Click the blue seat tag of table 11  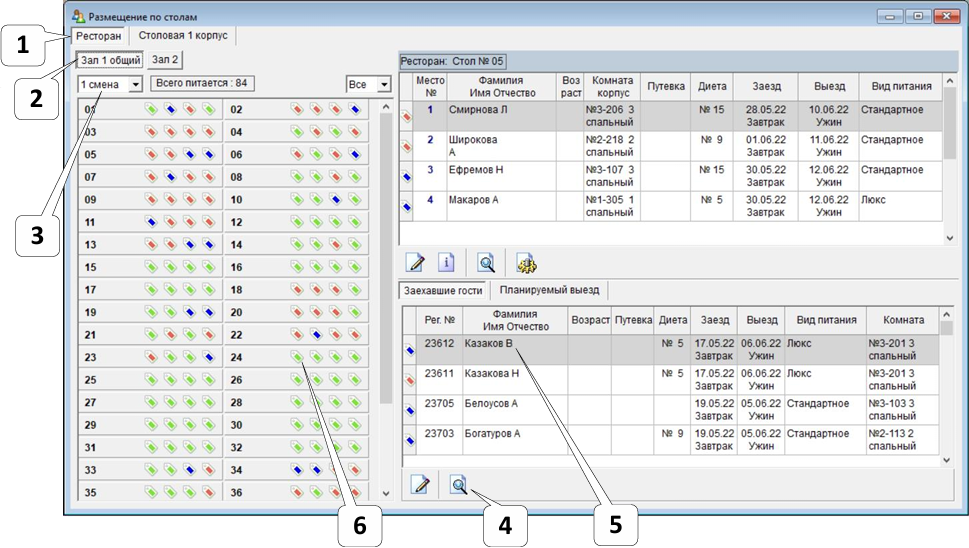pos(151,222)
